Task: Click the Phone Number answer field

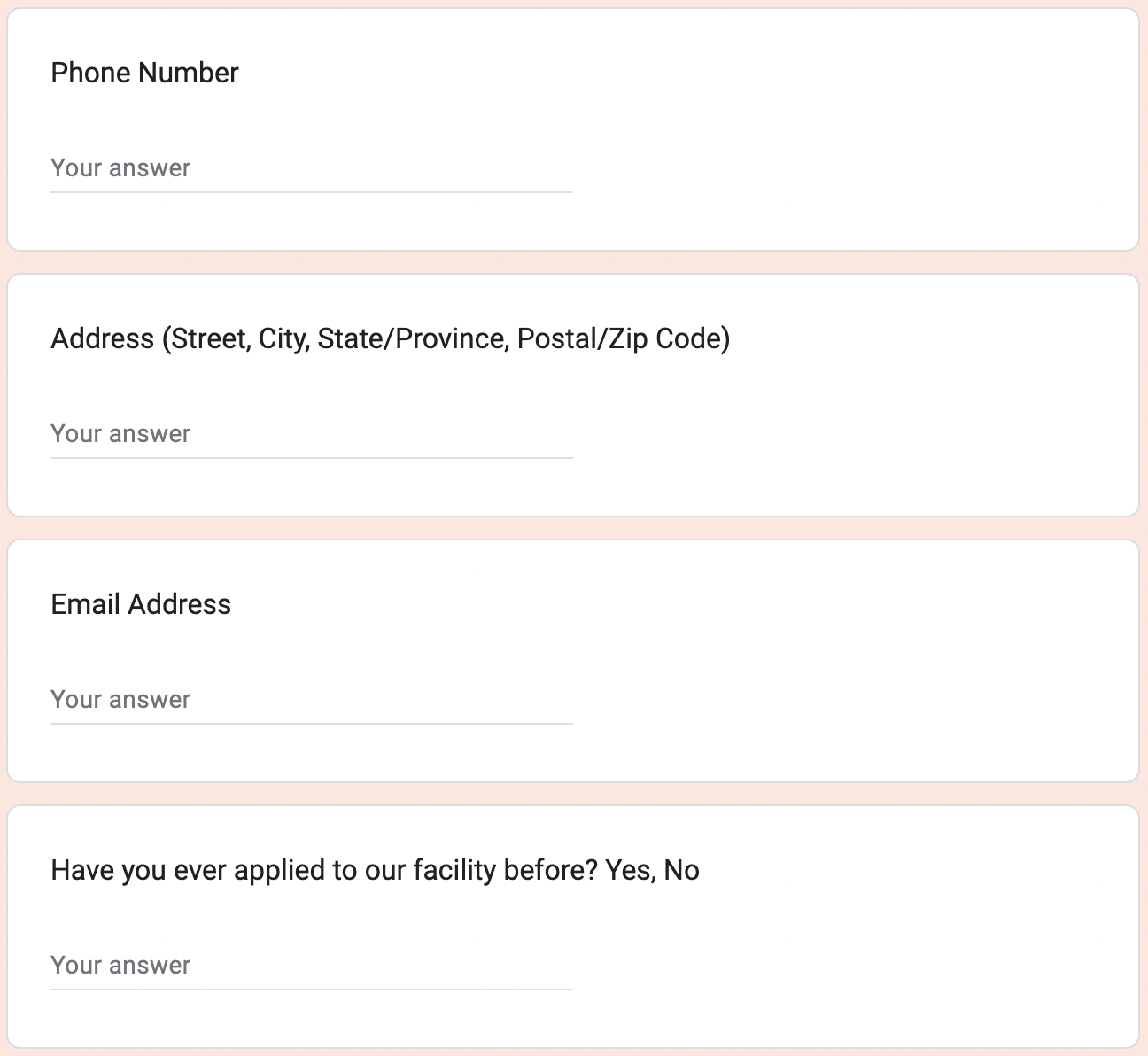Action: [311, 168]
